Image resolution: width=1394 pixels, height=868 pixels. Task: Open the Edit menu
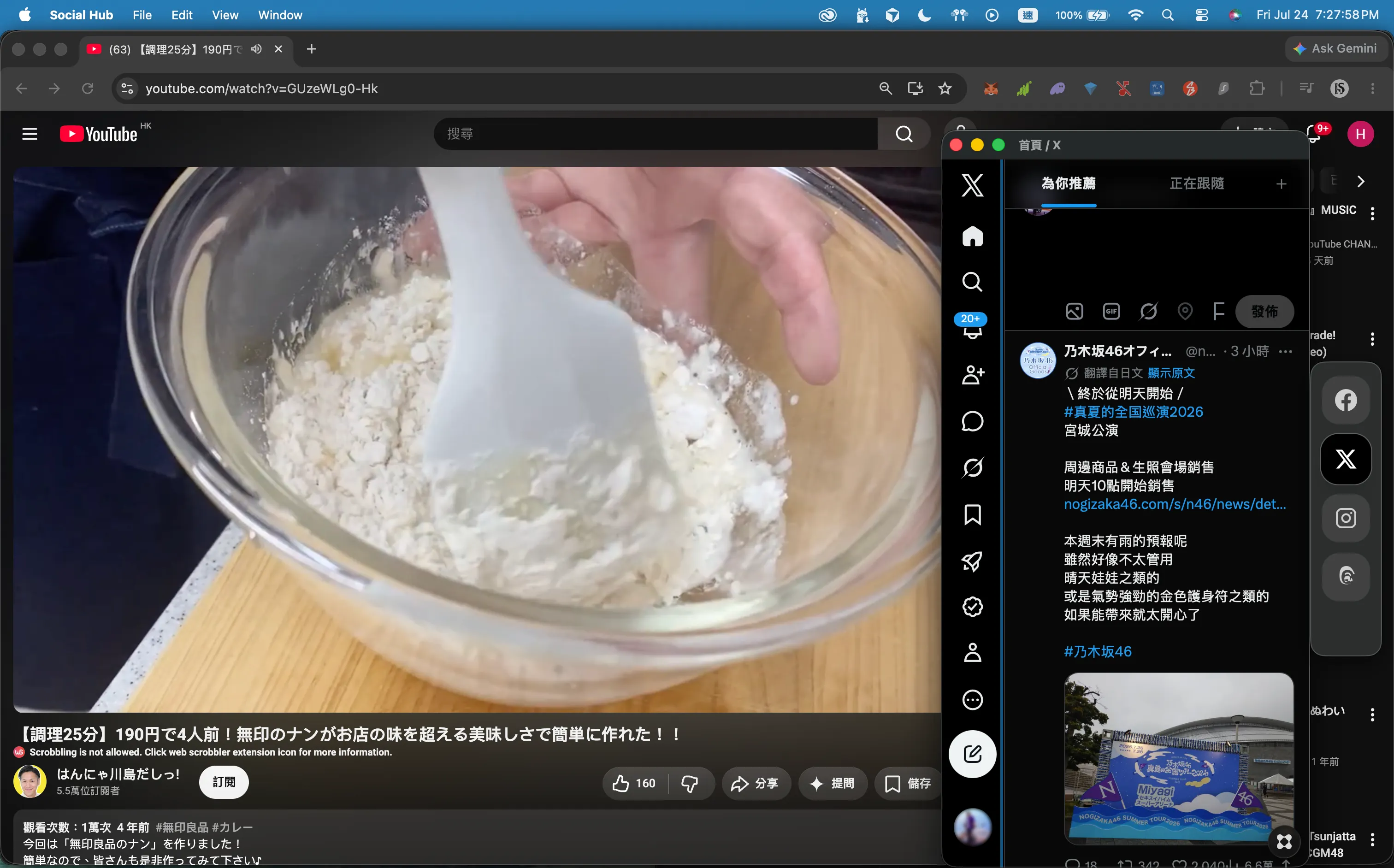coord(182,15)
